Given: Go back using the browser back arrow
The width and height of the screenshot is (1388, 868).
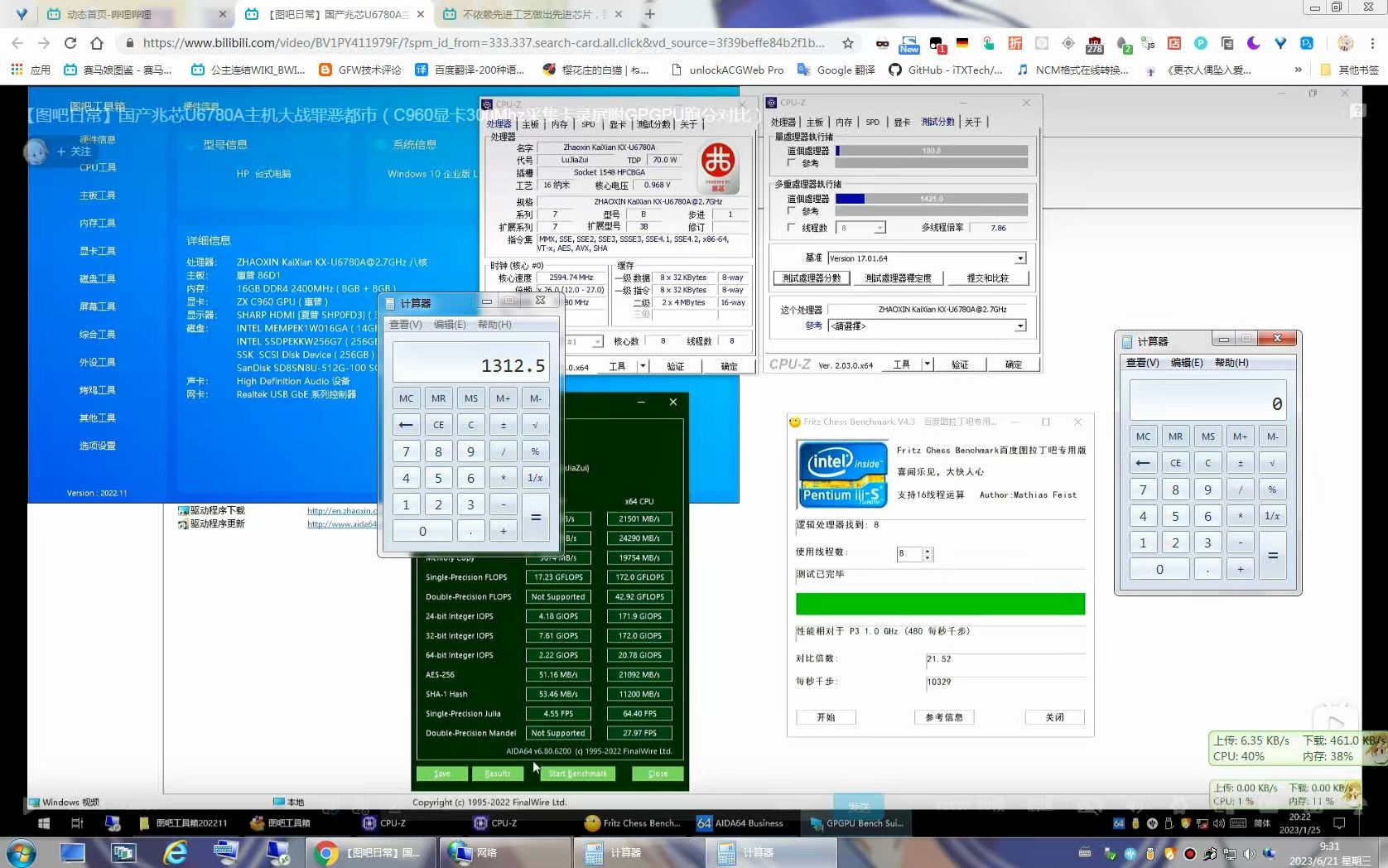Looking at the screenshot, I should point(17,43).
